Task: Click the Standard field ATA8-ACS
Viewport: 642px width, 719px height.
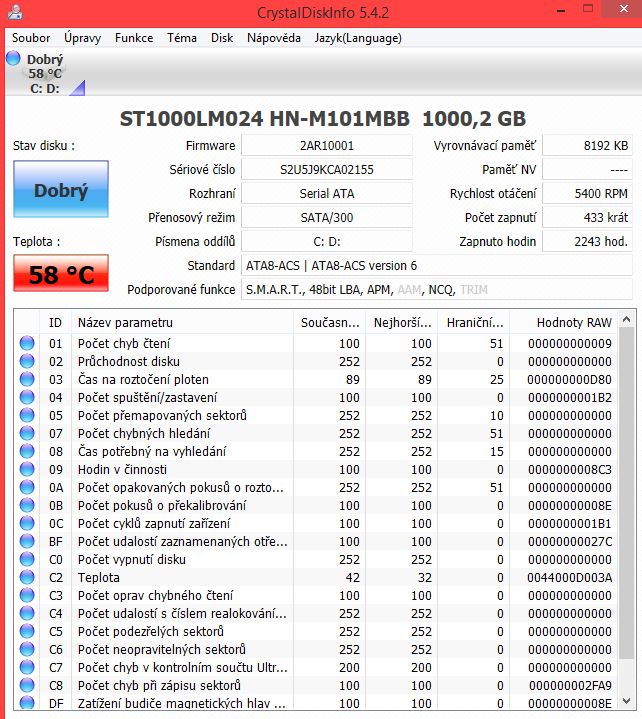Action: (437, 265)
